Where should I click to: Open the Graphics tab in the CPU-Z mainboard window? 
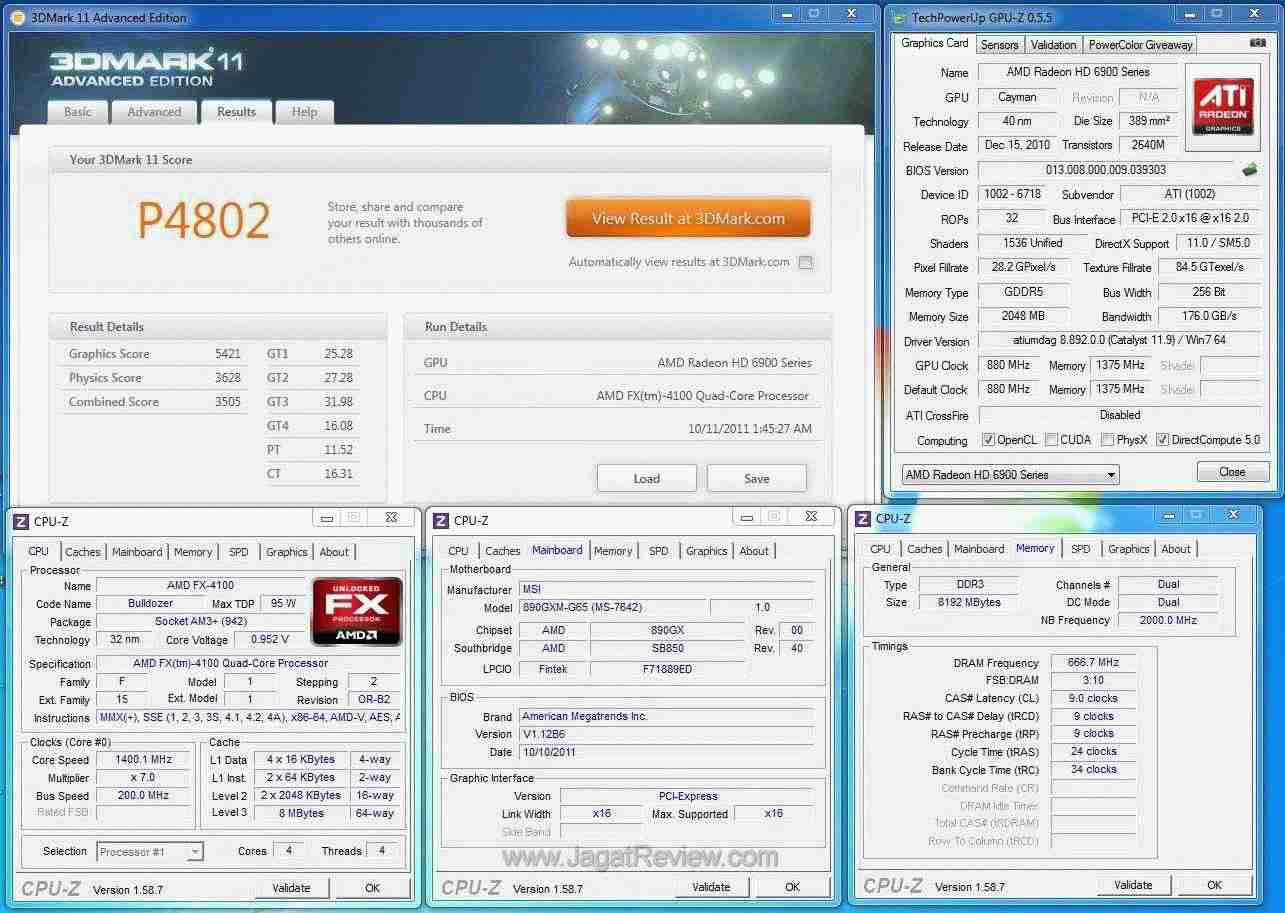point(707,551)
